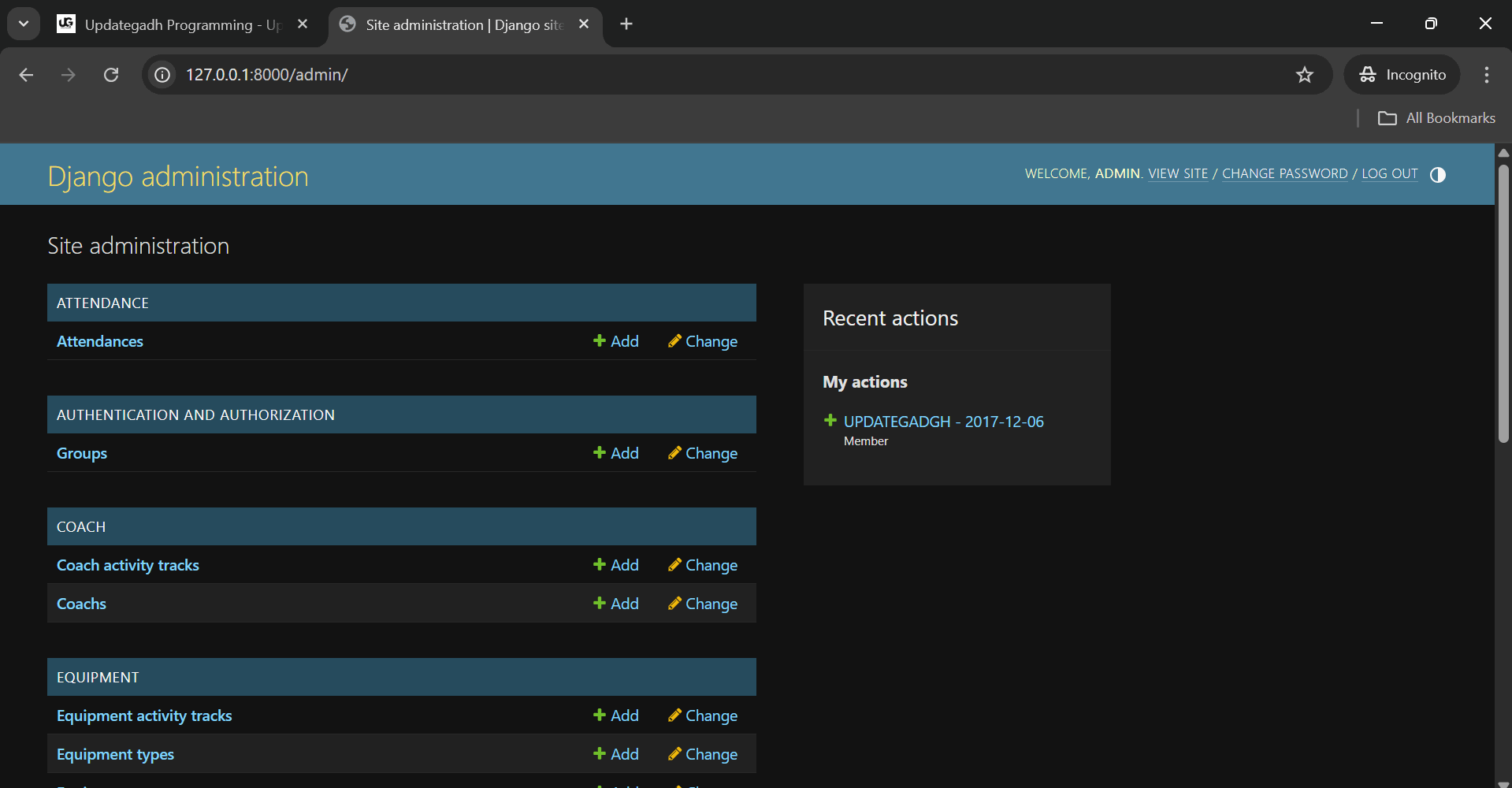
Task: Click the Incognito indicator icon
Action: pos(1368,74)
